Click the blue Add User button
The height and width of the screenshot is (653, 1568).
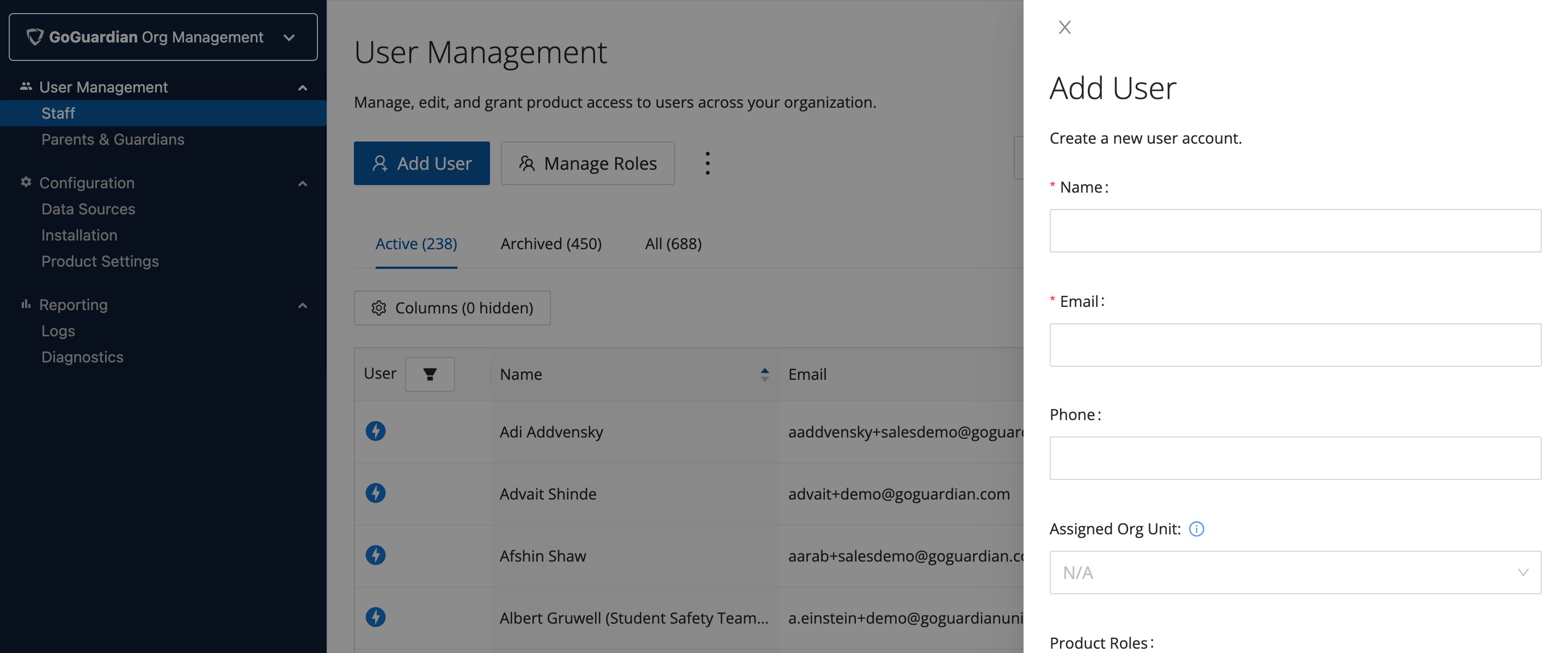click(422, 163)
